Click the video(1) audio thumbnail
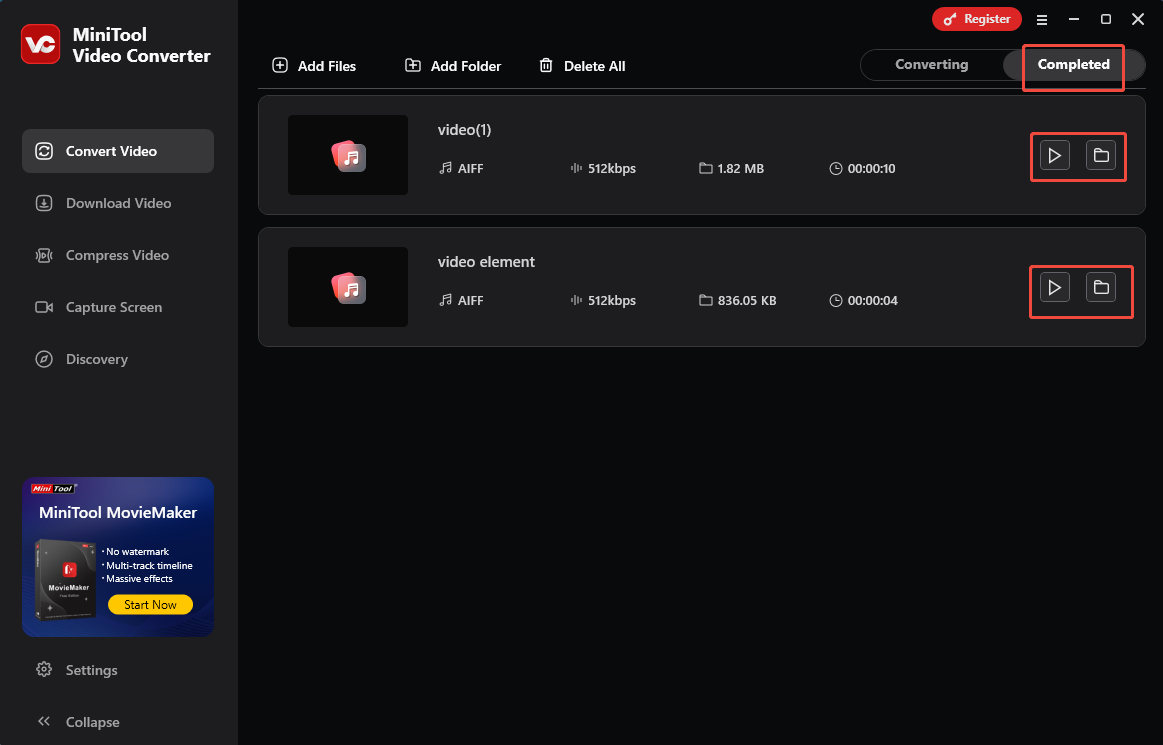1163x745 pixels. (x=348, y=155)
